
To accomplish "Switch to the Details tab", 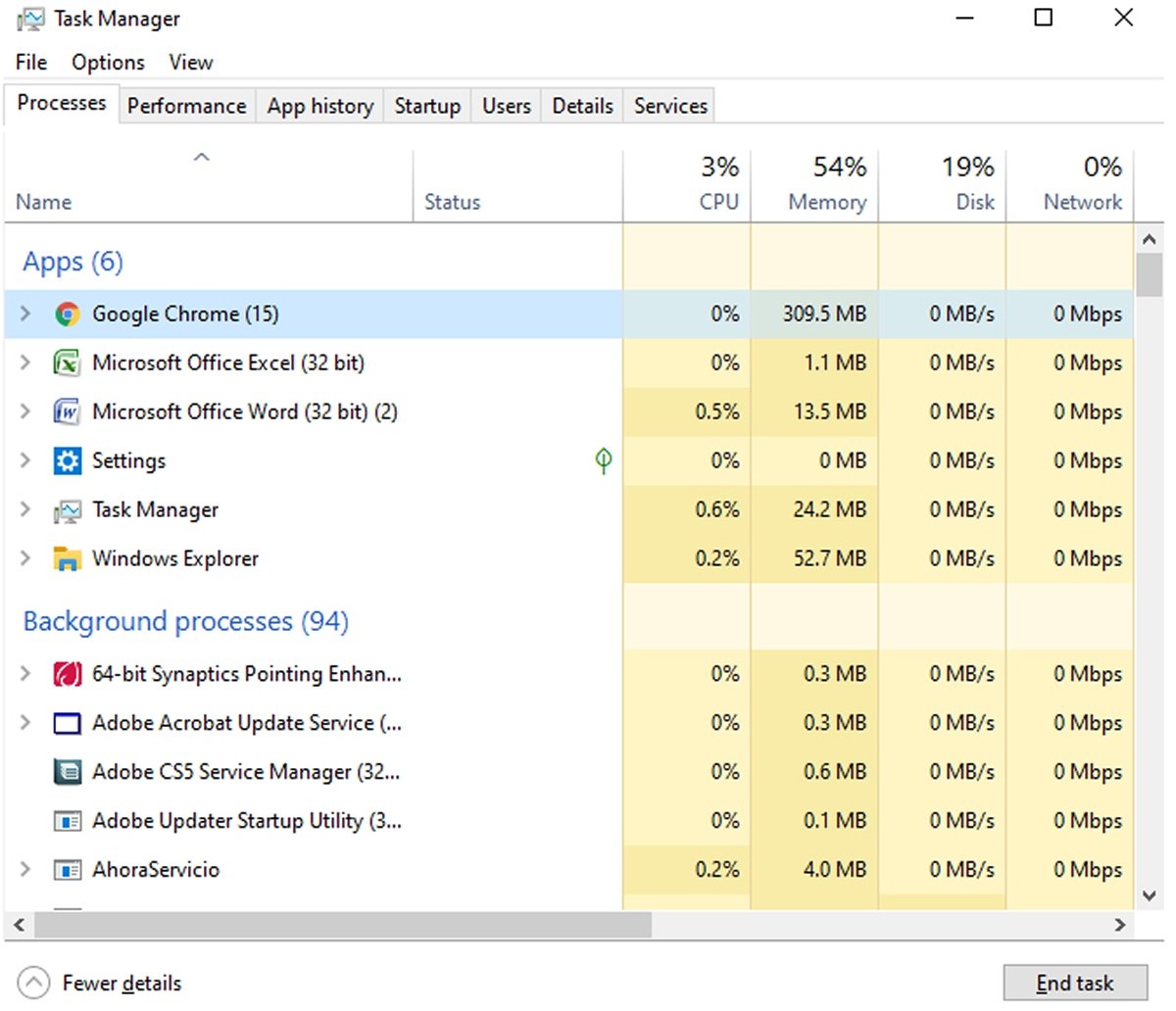I will pos(583,106).
